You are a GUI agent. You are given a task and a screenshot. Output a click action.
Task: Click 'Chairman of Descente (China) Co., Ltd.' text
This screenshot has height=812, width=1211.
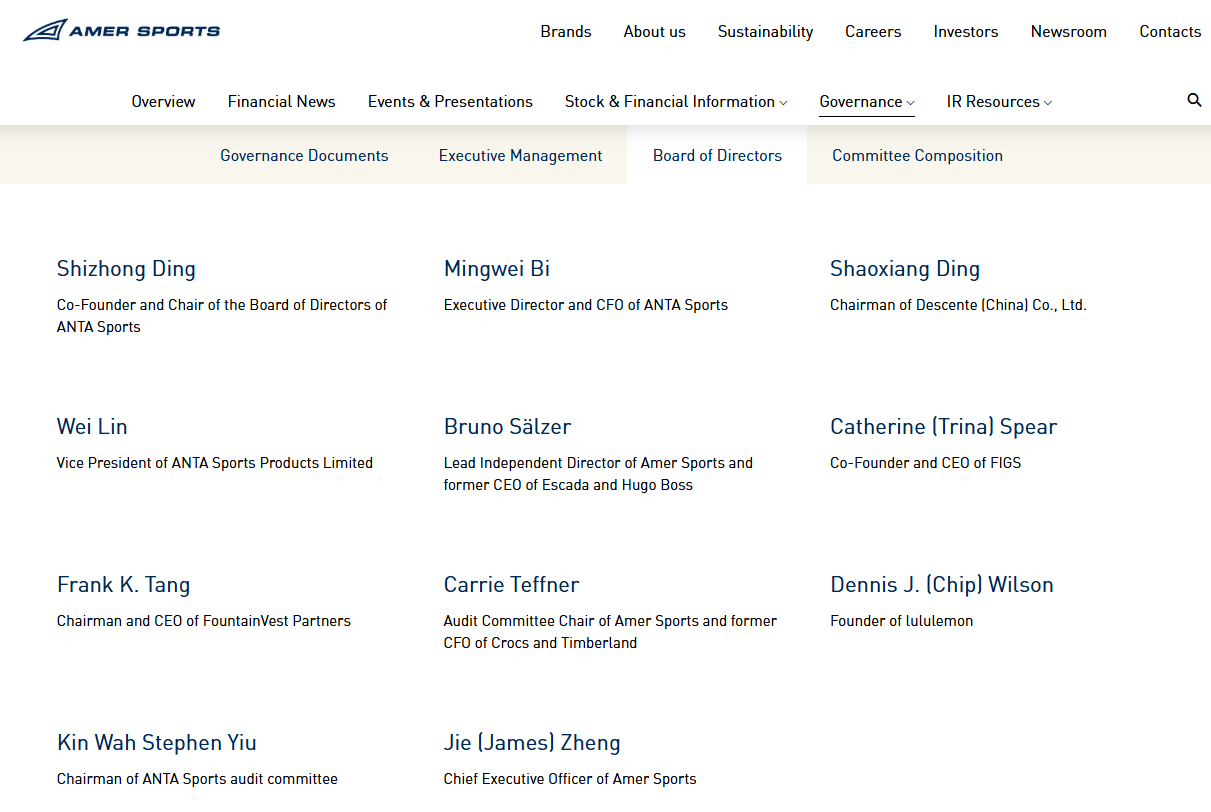pos(958,305)
